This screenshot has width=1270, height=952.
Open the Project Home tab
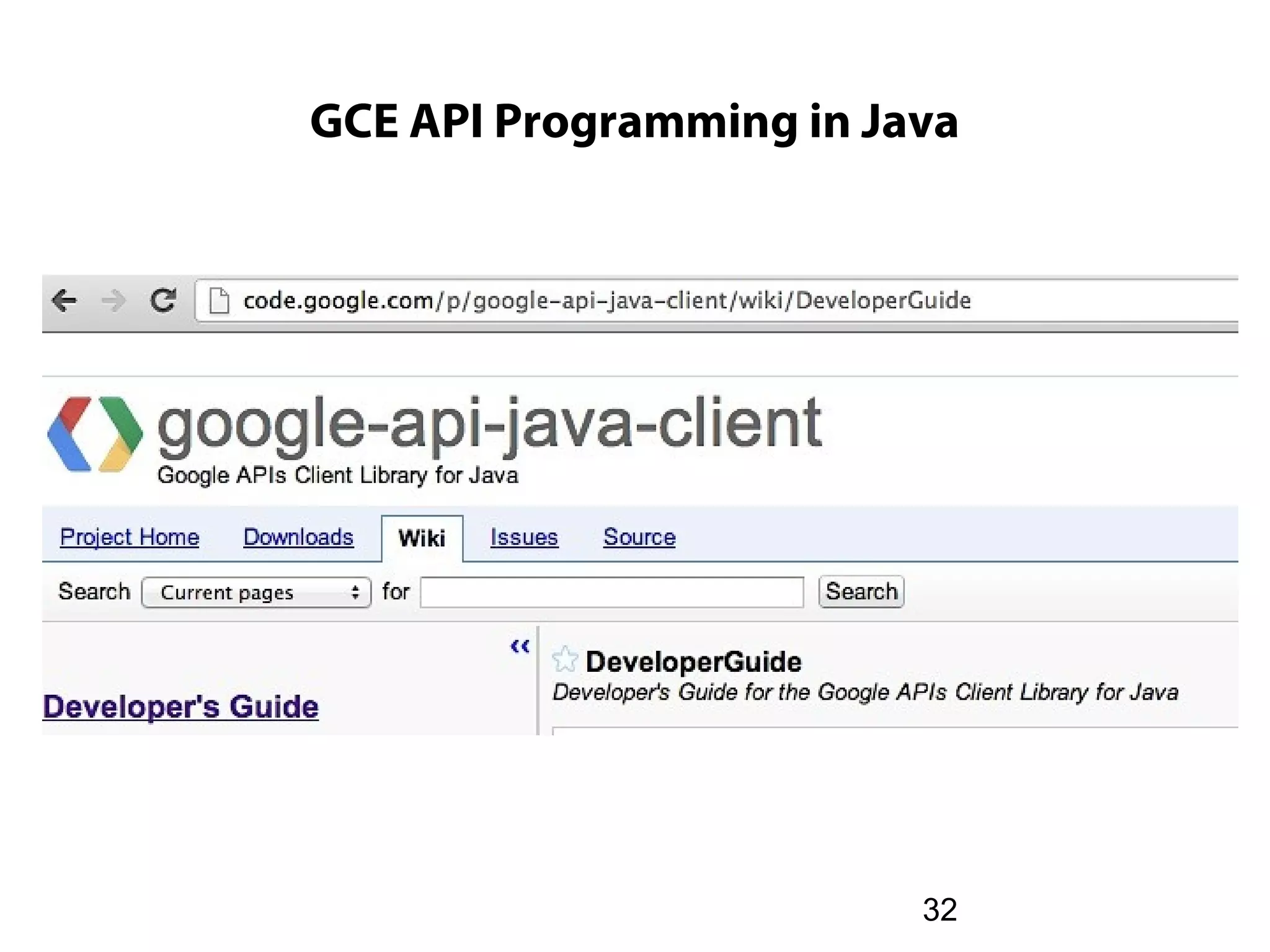point(130,537)
